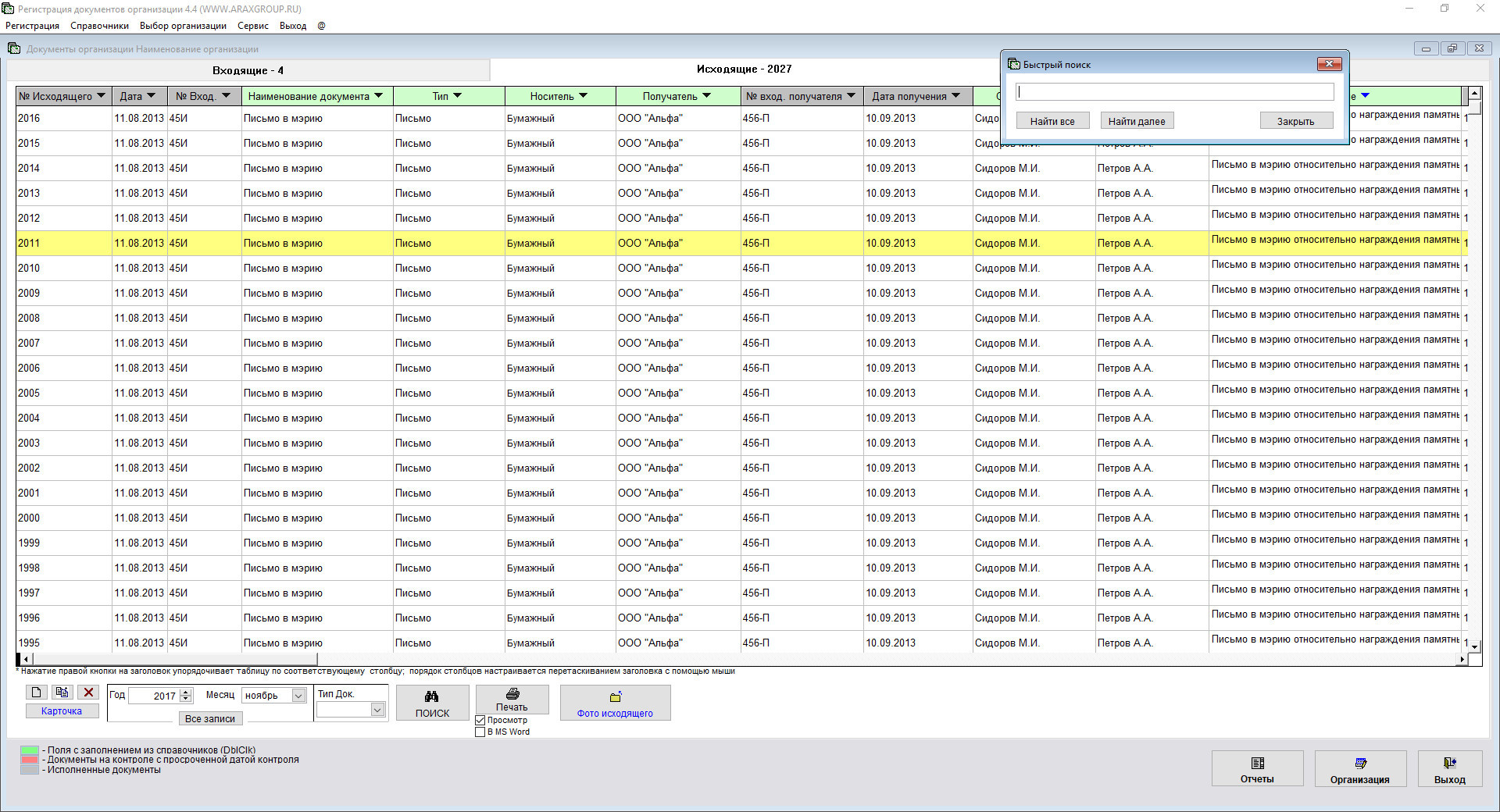Open the Наименование документа column dropdown
This screenshot has height=812, width=1500.
coord(378,96)
